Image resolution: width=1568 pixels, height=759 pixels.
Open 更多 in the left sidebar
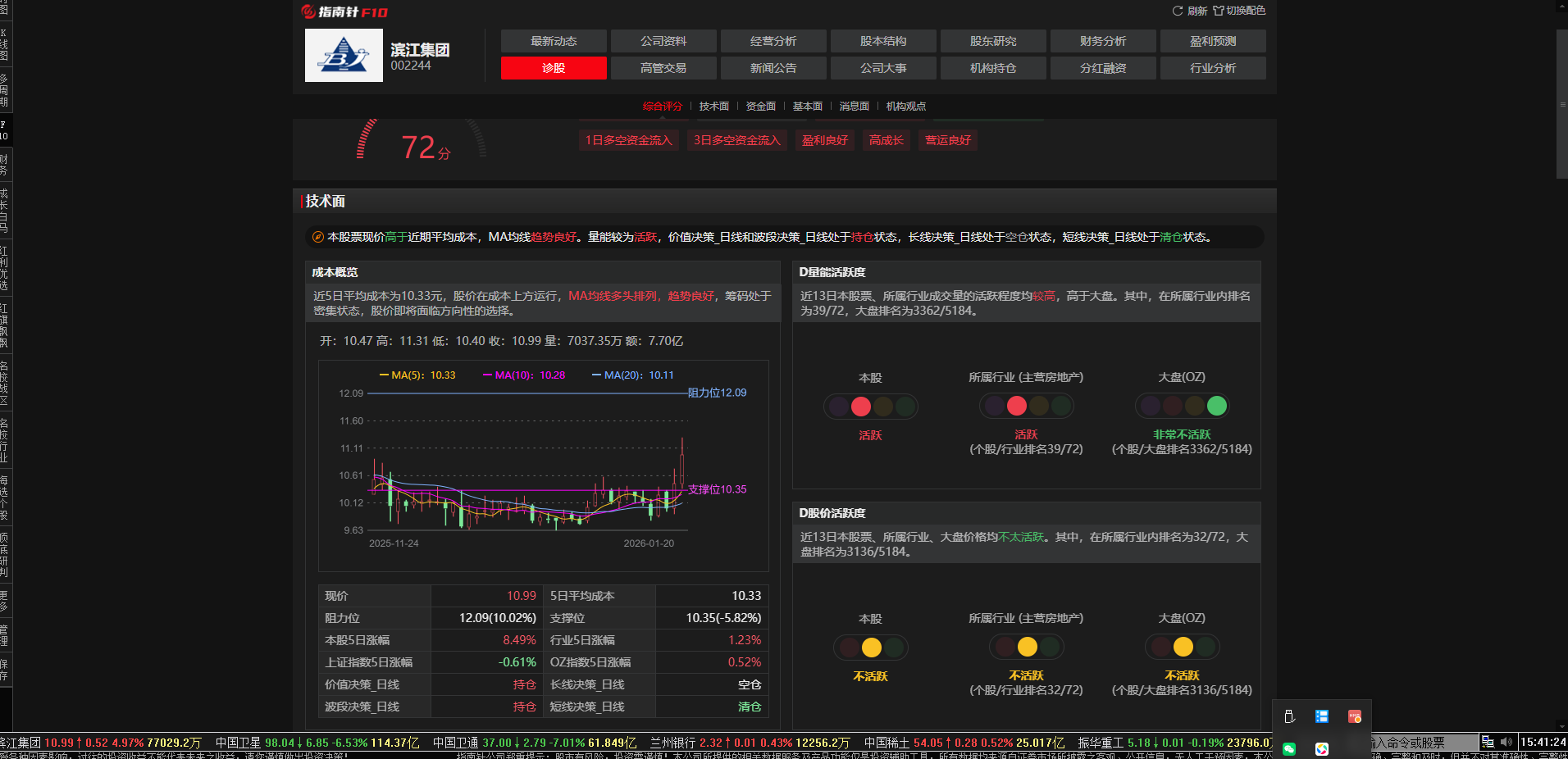coord(4,601)
